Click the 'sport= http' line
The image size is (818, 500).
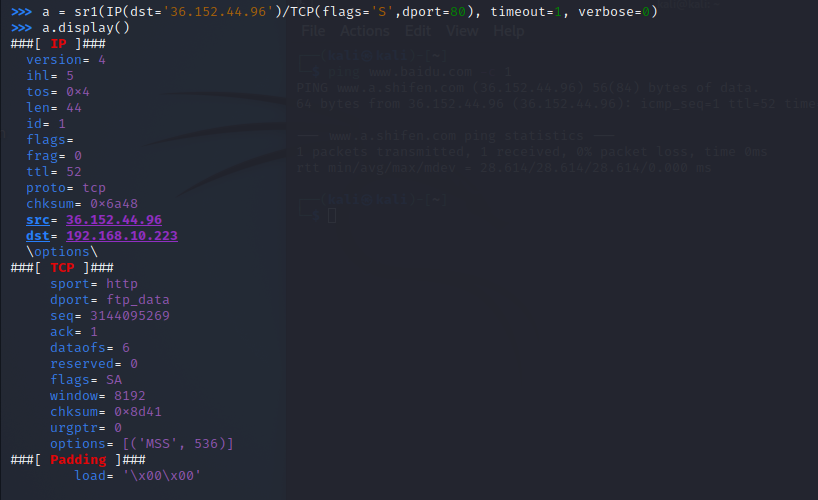(94, 284)
